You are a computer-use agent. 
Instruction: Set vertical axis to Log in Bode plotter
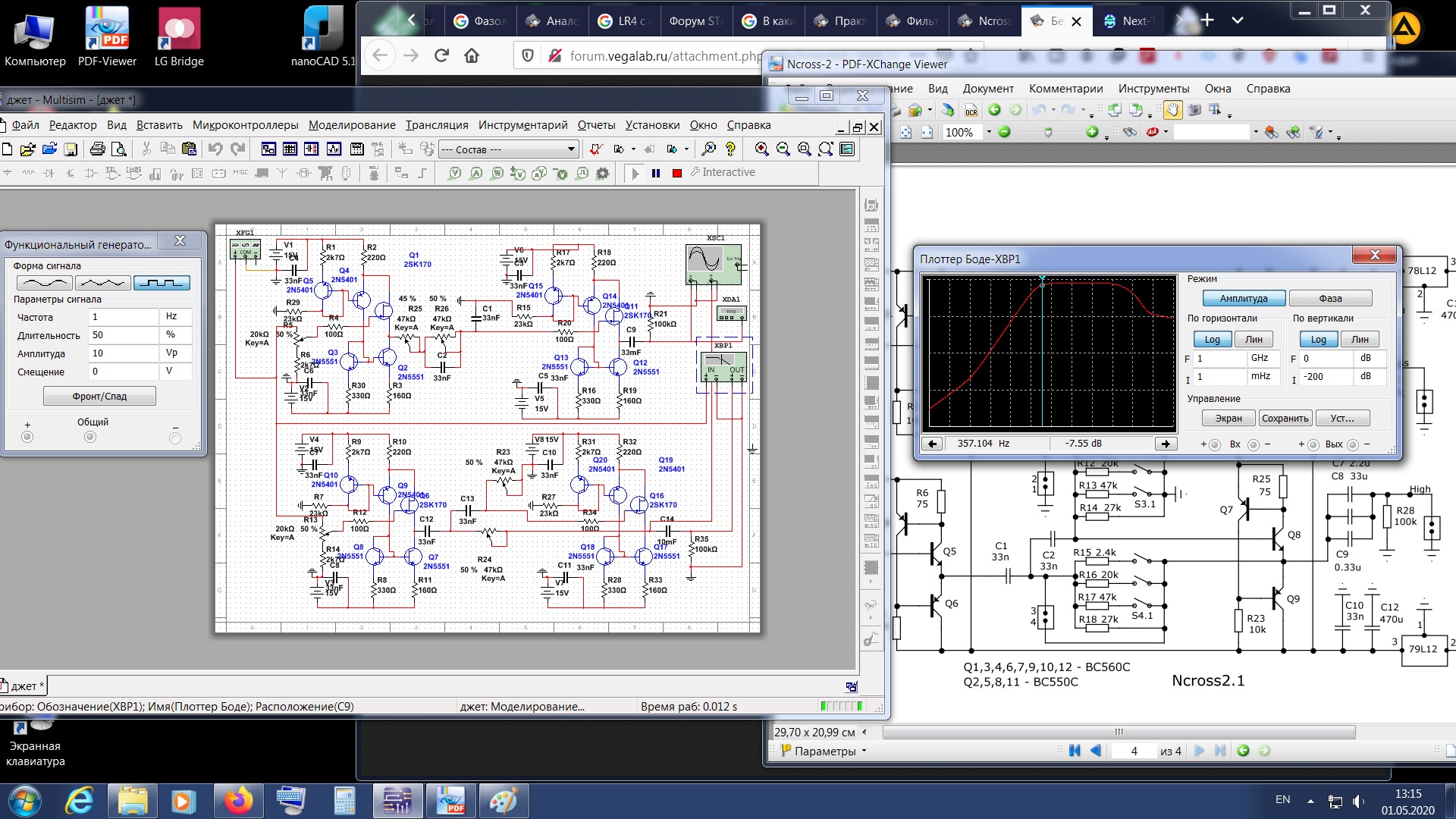click(x=1319, y=340)
